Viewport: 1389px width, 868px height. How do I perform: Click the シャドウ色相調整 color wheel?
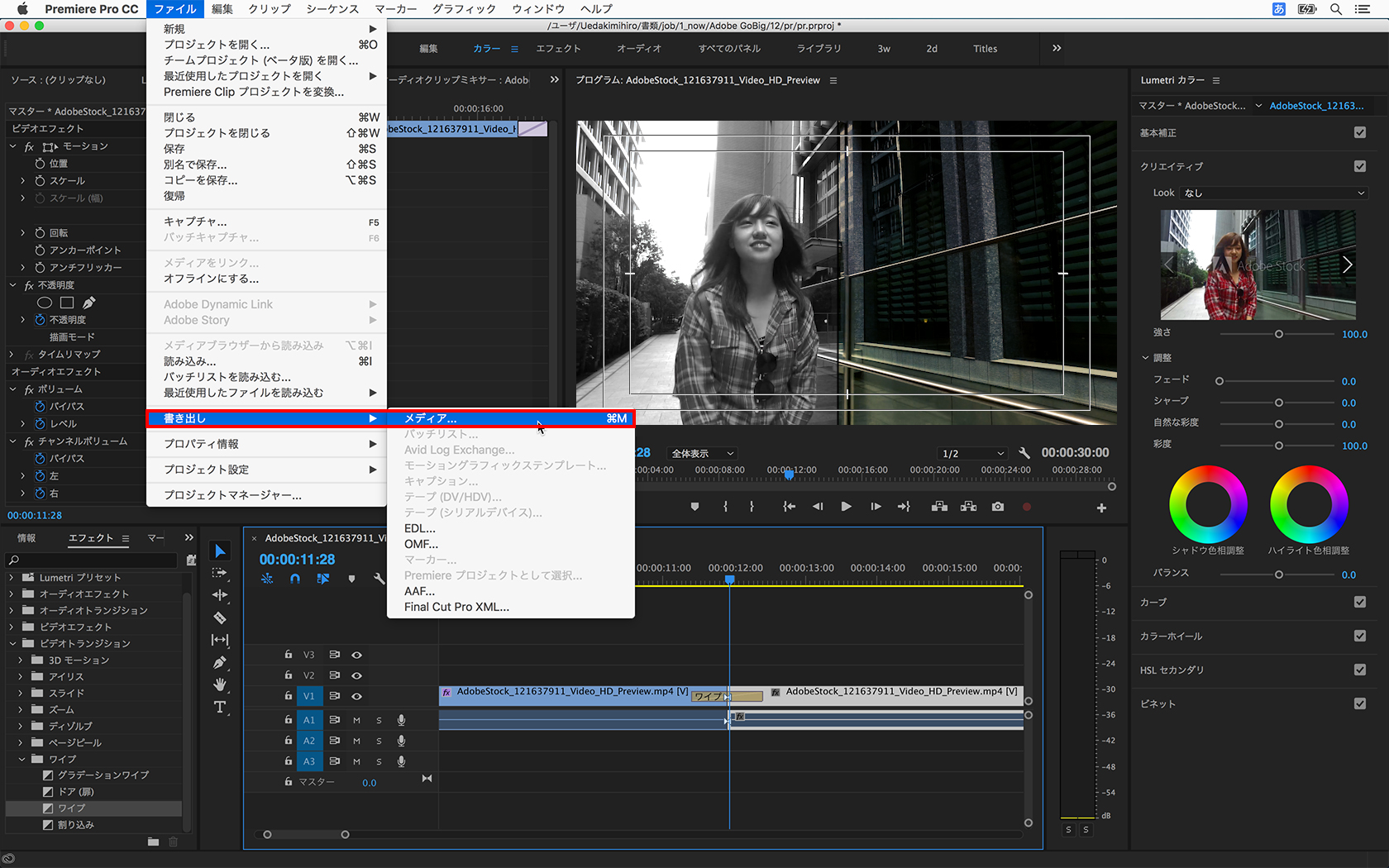pos(1208,504)
